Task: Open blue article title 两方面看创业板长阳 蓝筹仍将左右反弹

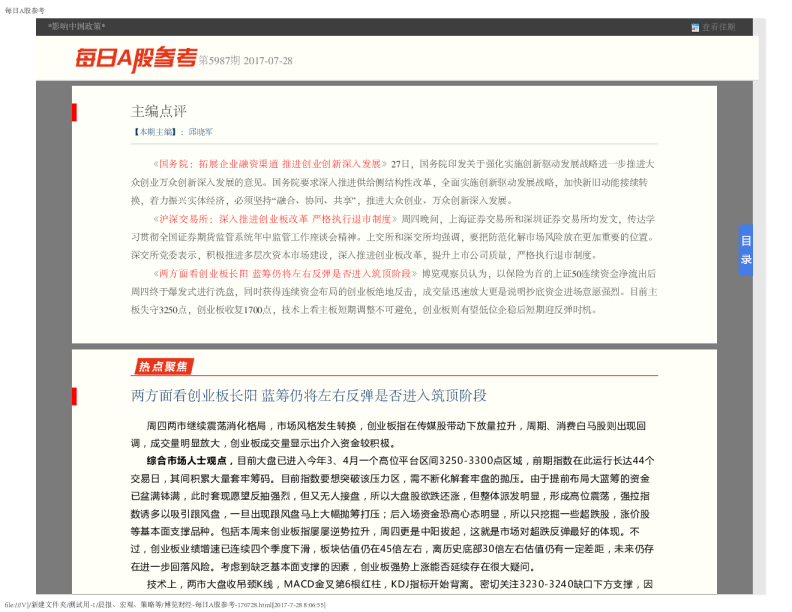Action: pyautogui.click(x=309, y=395)
